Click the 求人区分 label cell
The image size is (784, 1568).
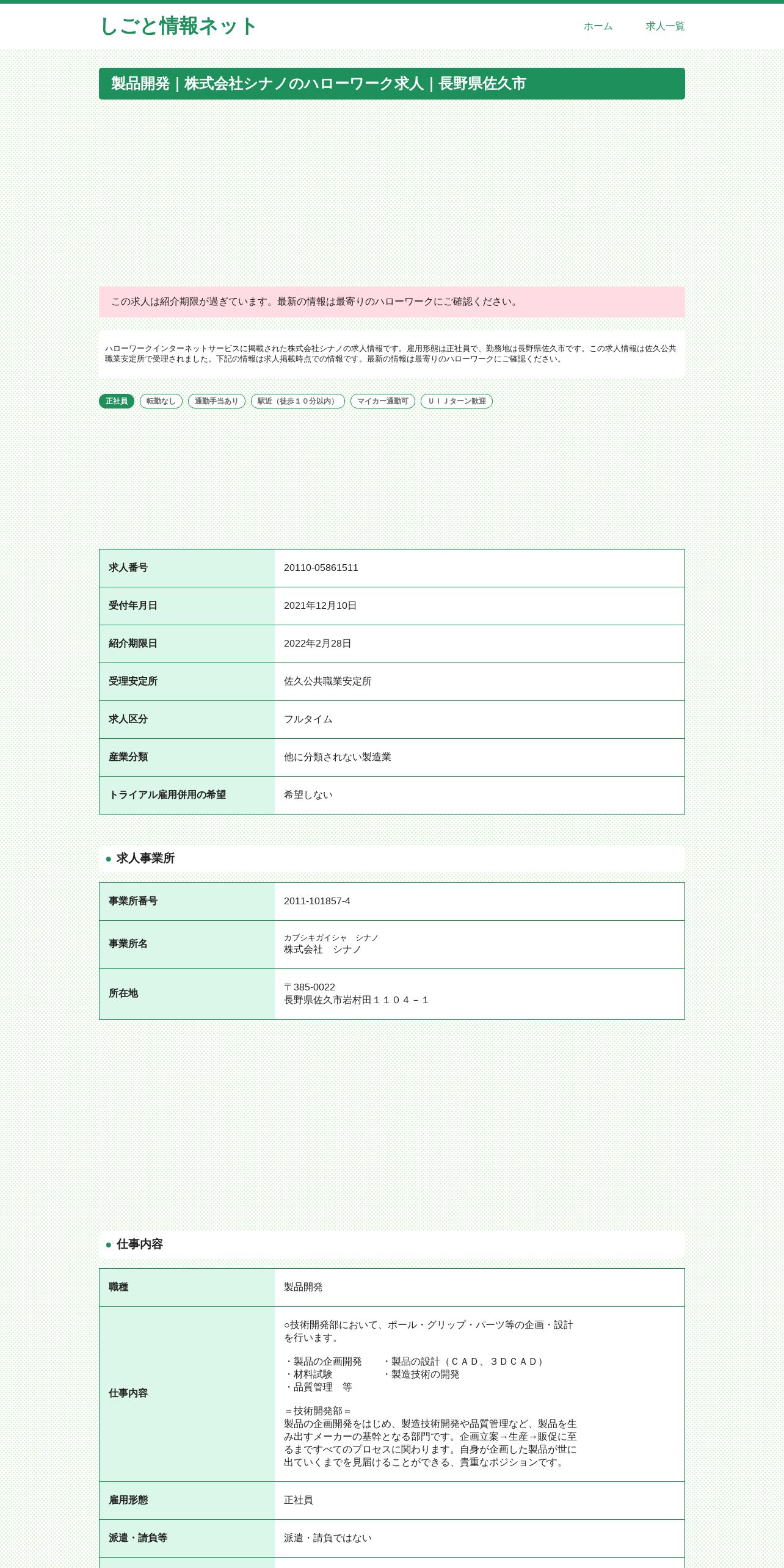pos(187,719)
